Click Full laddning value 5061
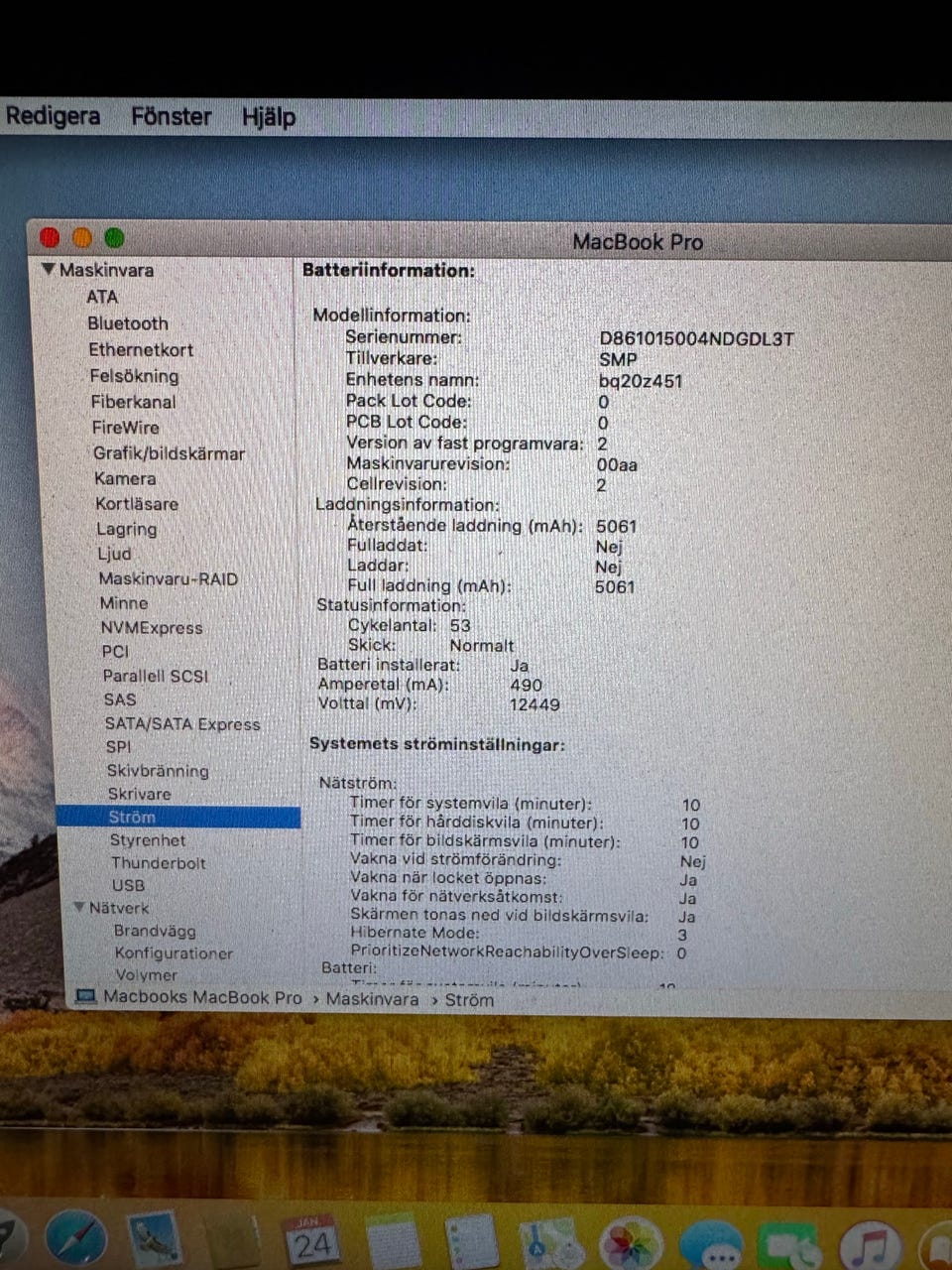The height and width of the screenshot is (1270, 952). [x=615, y=587]
